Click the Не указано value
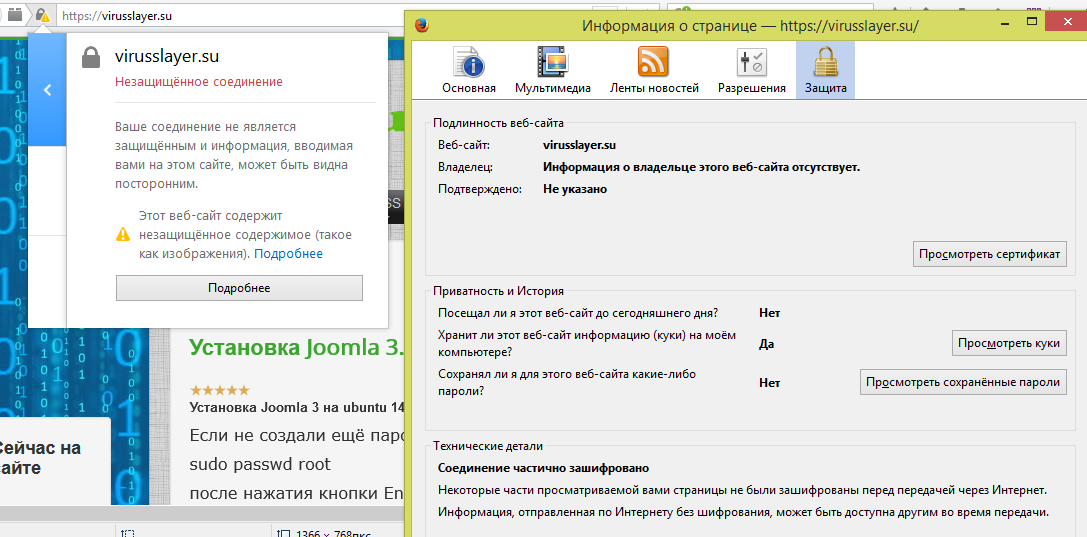 (575, 188)
